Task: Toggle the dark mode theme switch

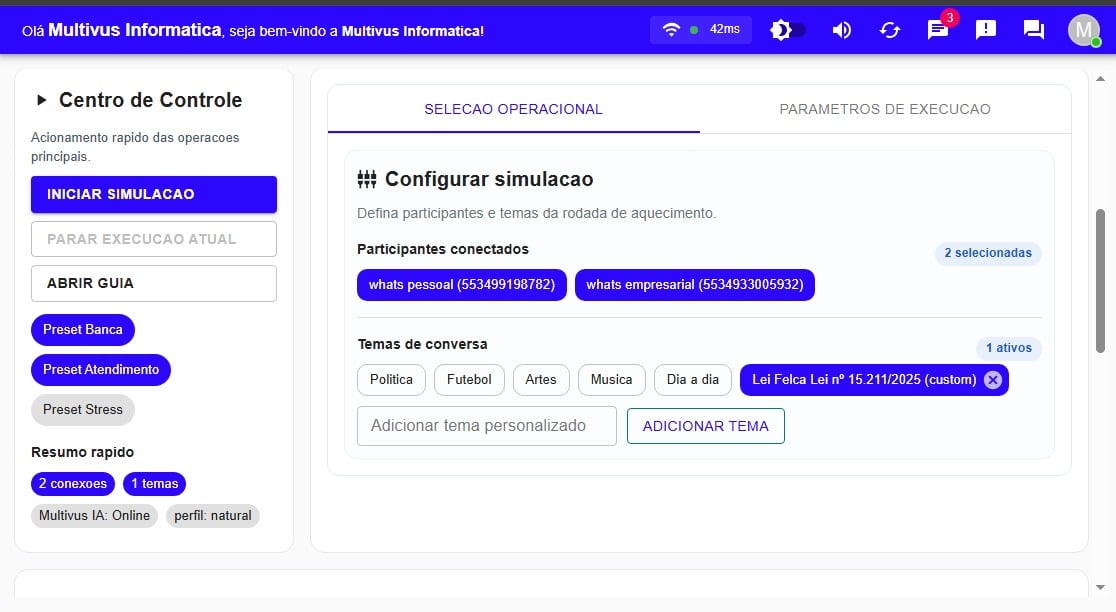Action: point(787,30)
